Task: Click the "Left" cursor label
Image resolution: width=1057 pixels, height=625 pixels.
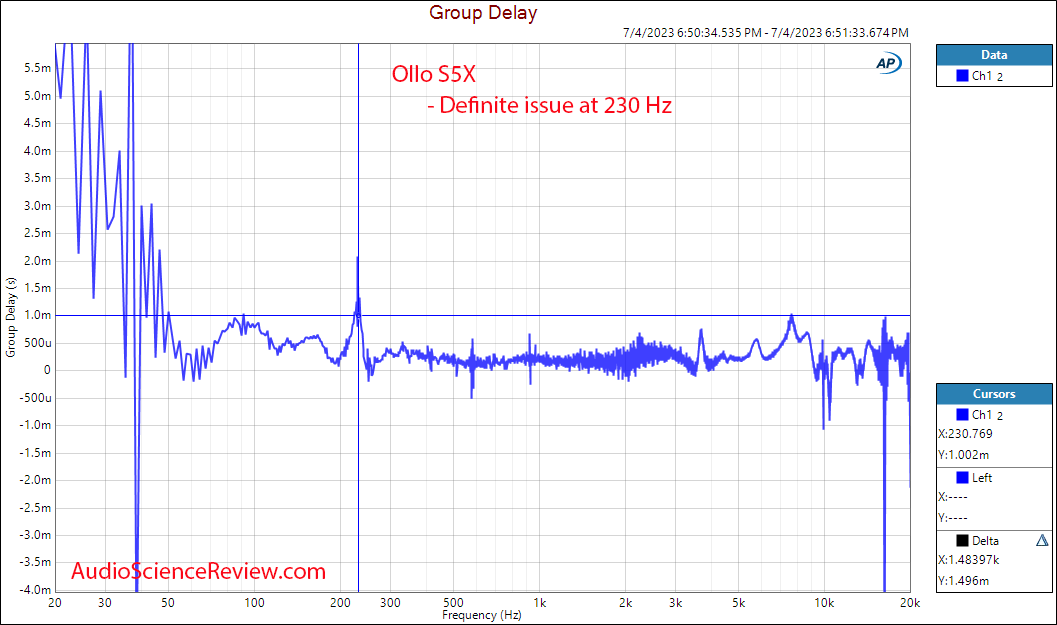Action: [982, 478]
